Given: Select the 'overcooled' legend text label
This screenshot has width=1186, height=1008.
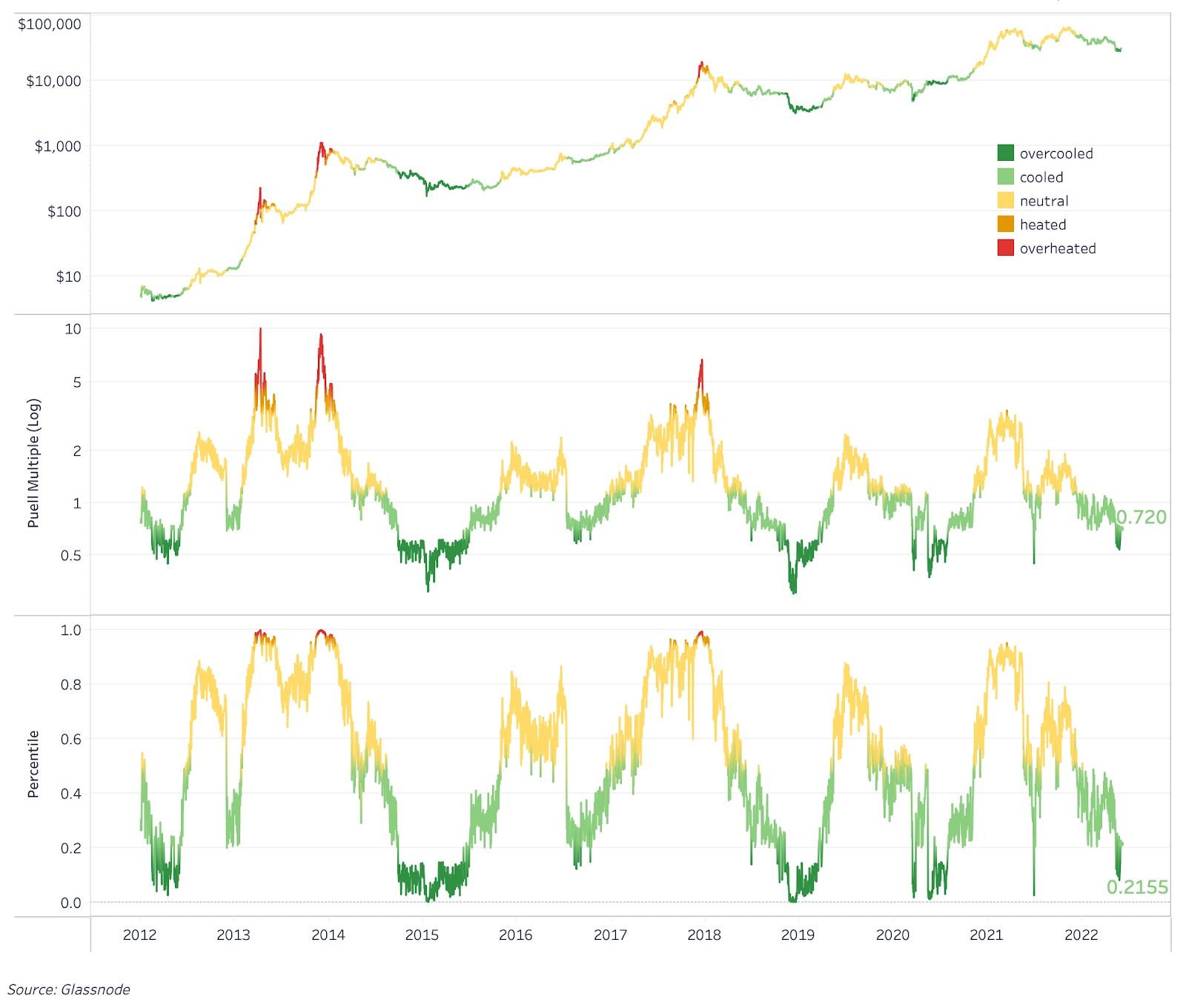Looking at the screenshot, I should coord(1056,153).
